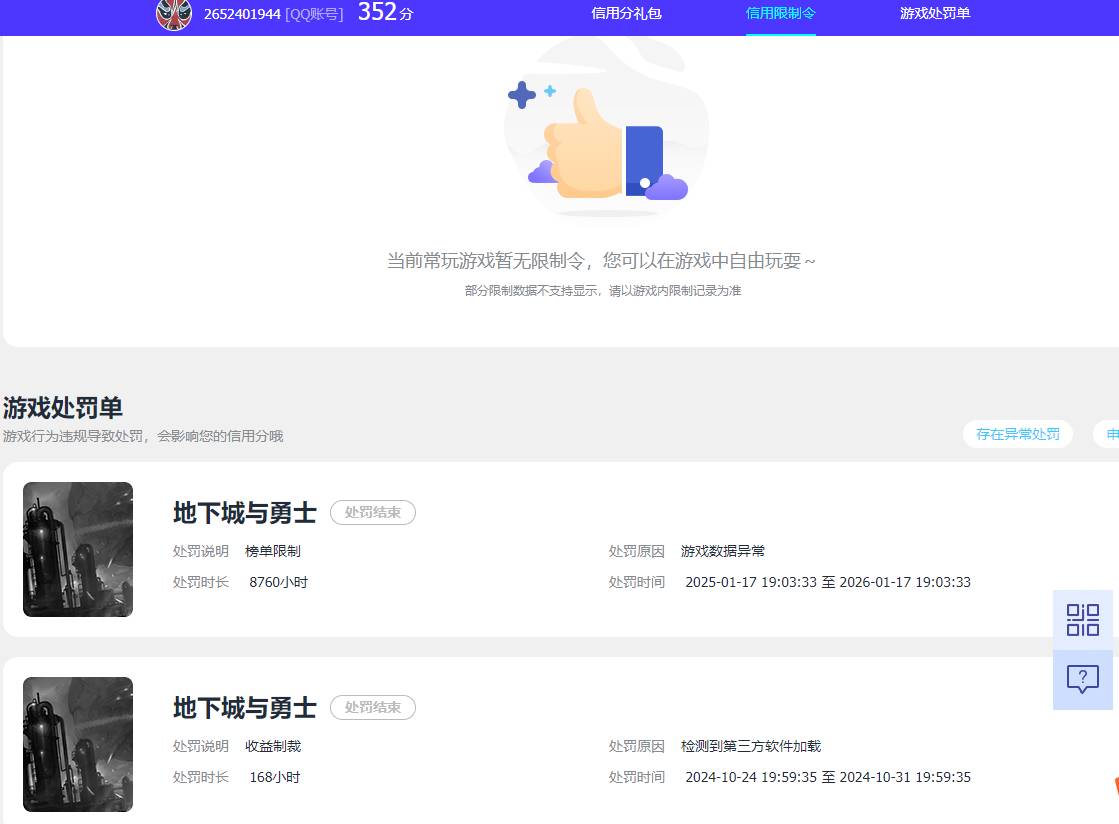Click the first 处罚结束 status badge
This screenshot has width=1119, height=824.
pyautogui.click(x=372, y=512)
